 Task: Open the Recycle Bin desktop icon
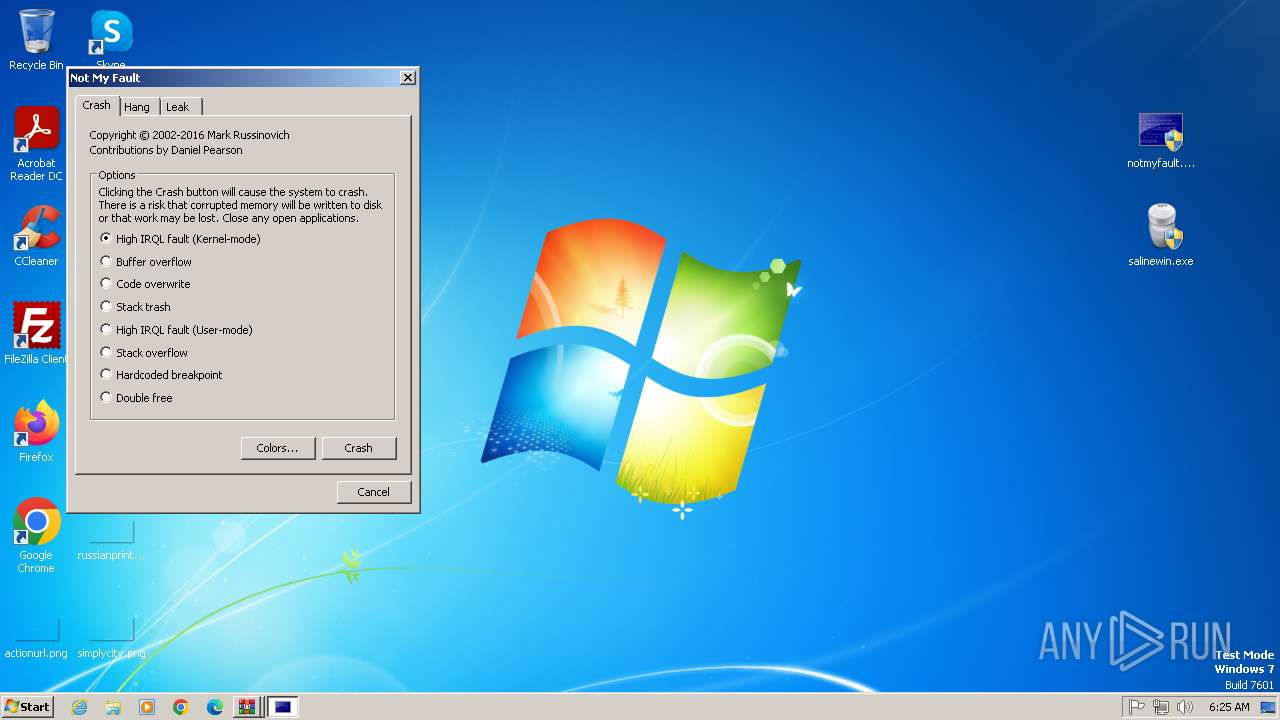pos(36,40)
